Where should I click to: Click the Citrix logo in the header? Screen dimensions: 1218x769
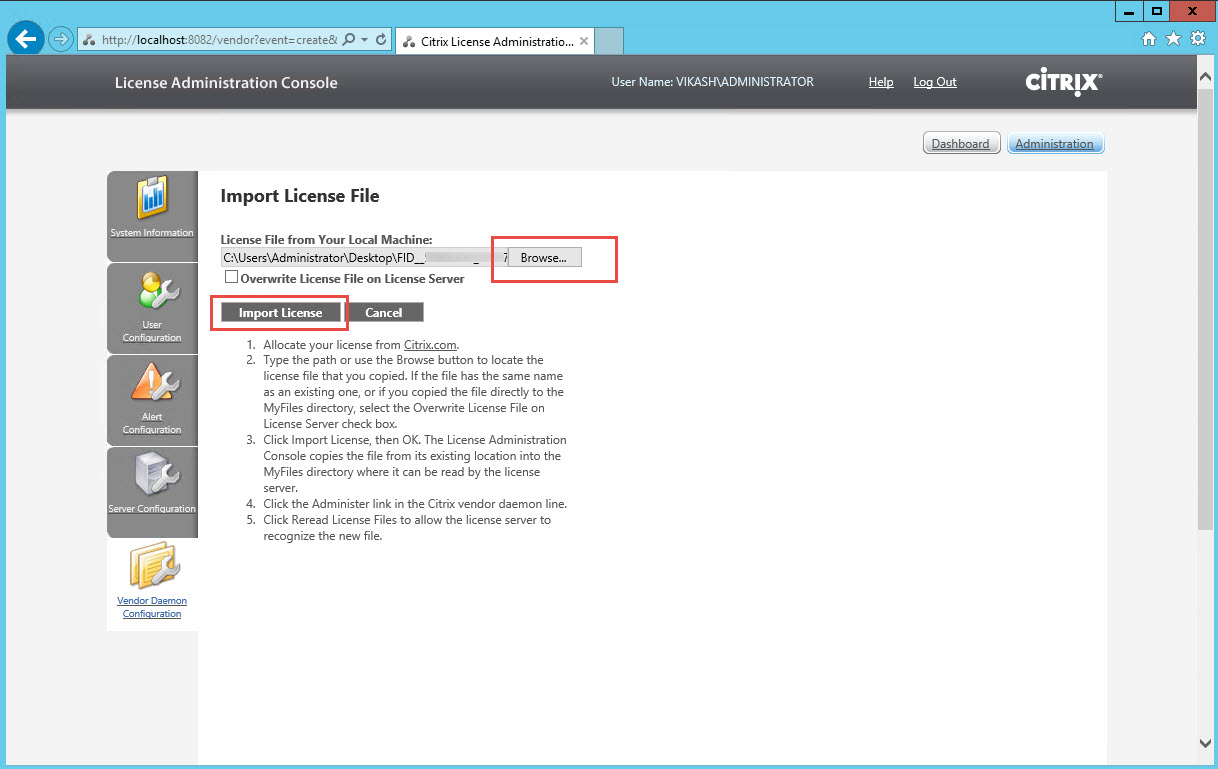(x=1063, y=82)
